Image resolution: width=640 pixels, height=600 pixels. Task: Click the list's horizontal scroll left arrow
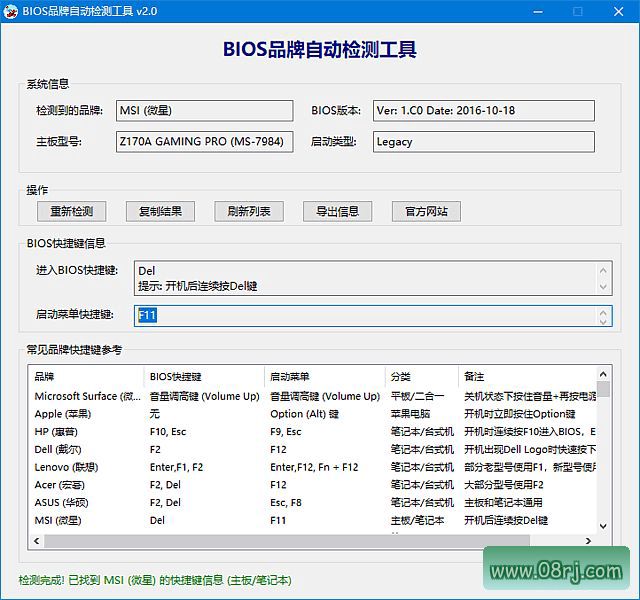pyautogui.click(x=37, y=541)
